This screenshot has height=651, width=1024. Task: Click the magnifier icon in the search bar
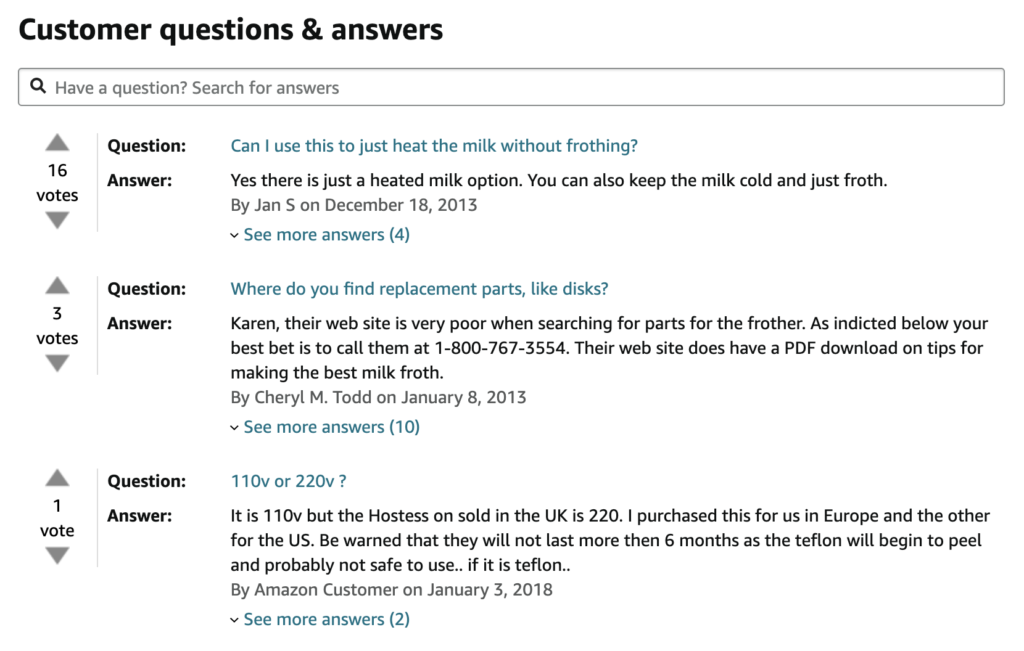[38, 87]
